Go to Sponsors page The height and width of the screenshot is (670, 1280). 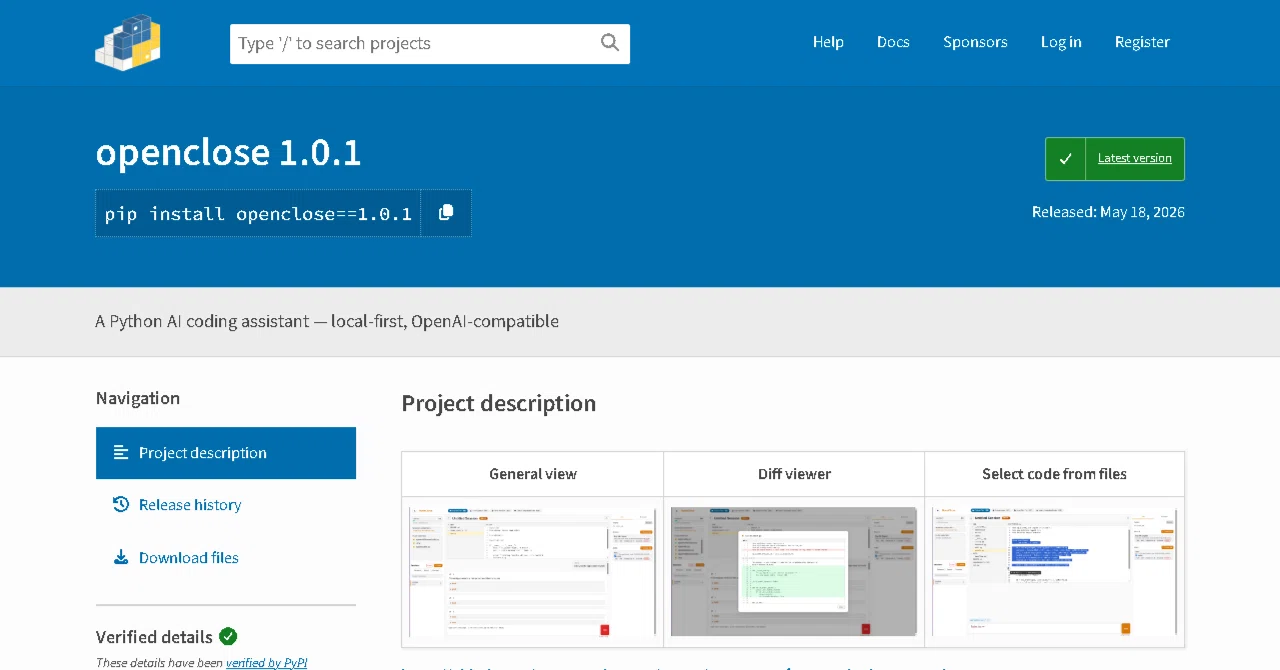coord(975,42)
